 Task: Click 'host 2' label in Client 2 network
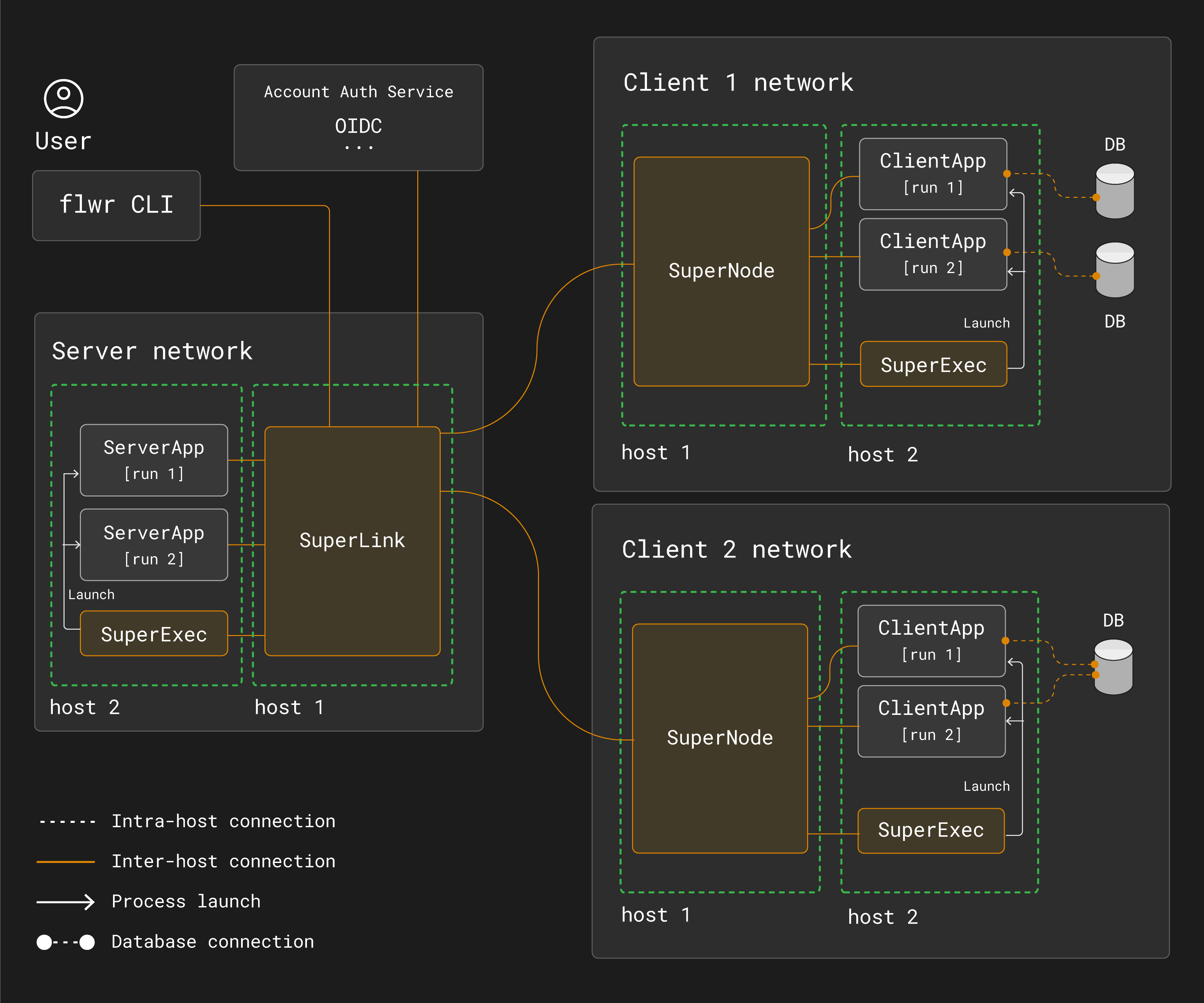point(883,917)
